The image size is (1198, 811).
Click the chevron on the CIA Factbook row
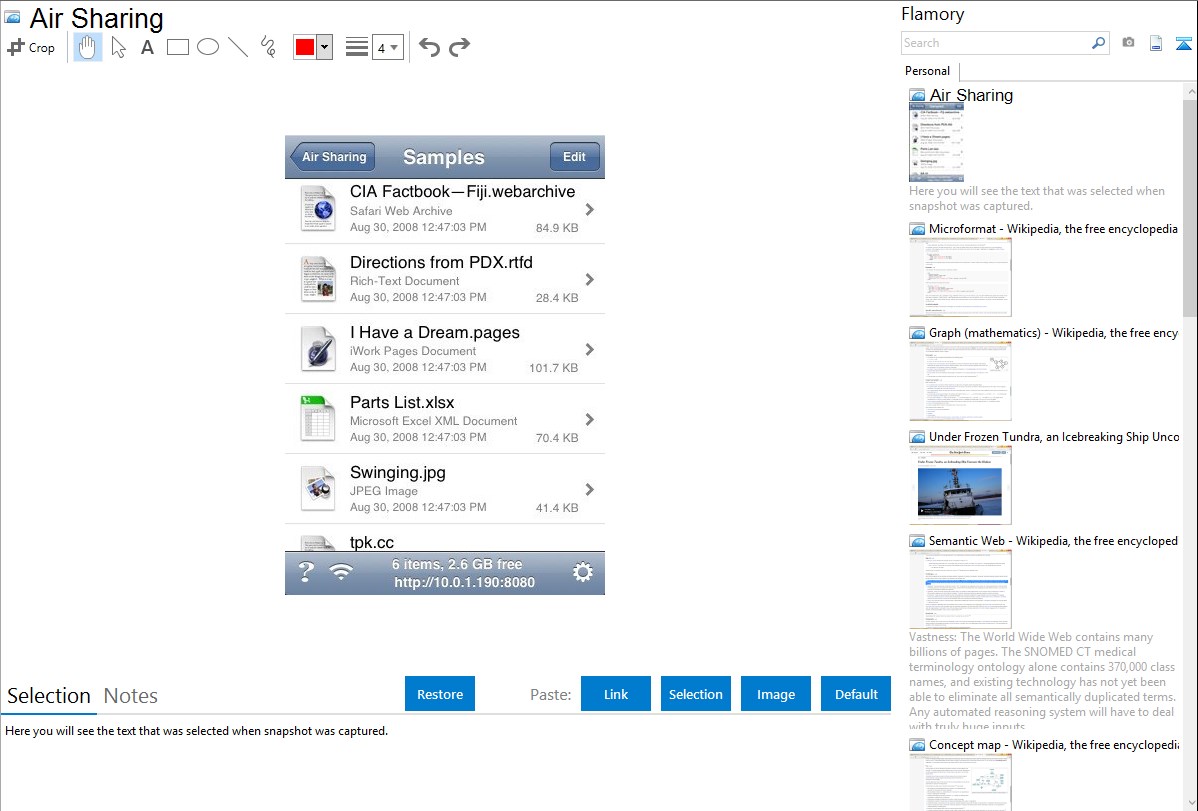point(589,209)
